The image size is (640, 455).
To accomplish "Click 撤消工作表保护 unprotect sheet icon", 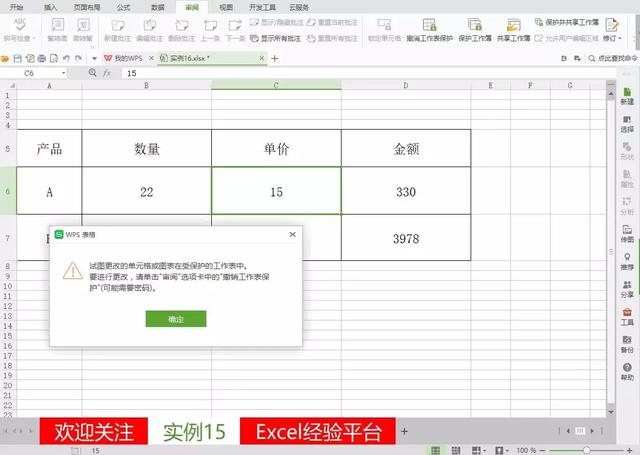I will pyautogui.click(x=429, y=25).
